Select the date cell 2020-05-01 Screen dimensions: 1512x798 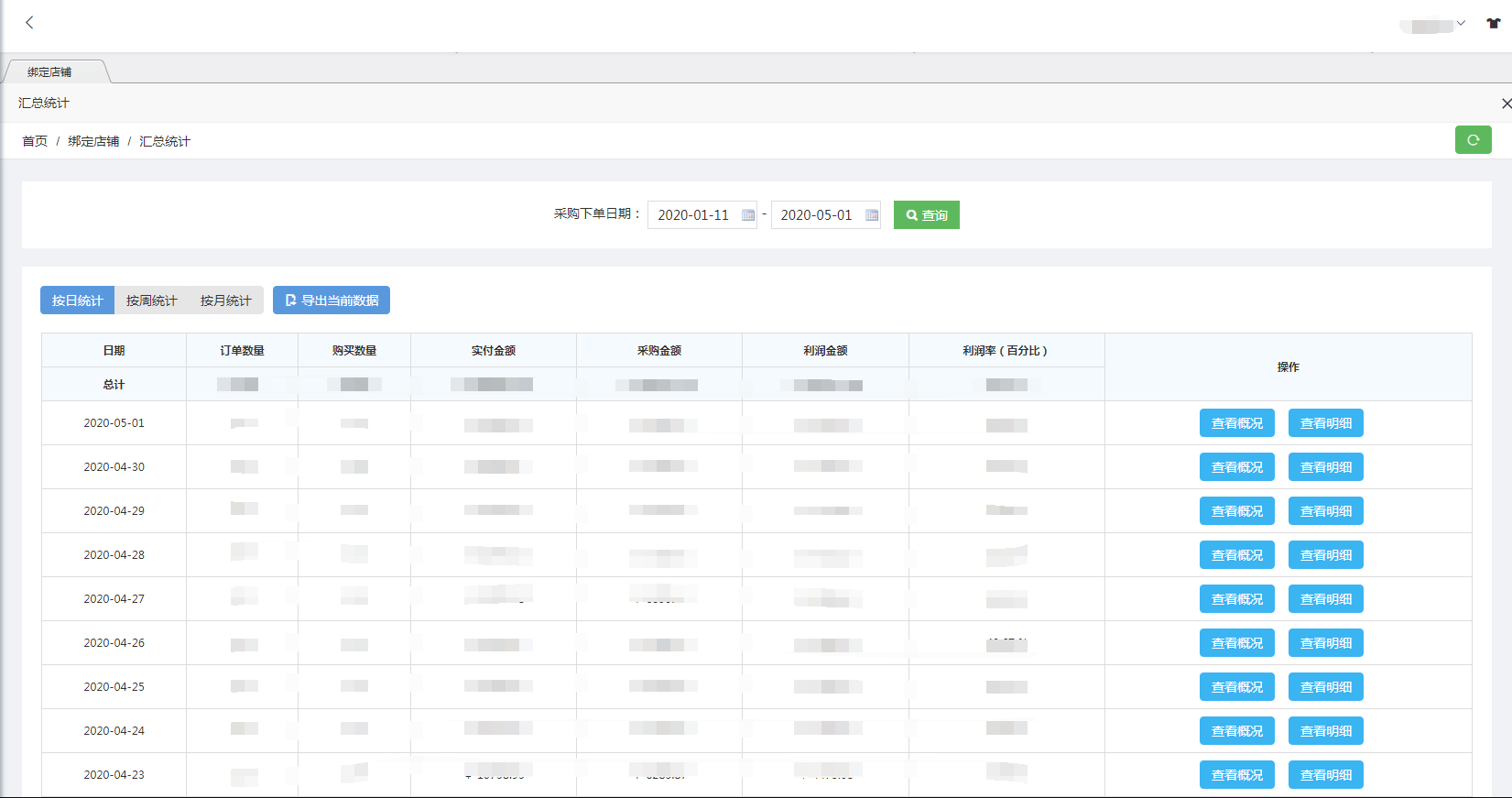114,423
